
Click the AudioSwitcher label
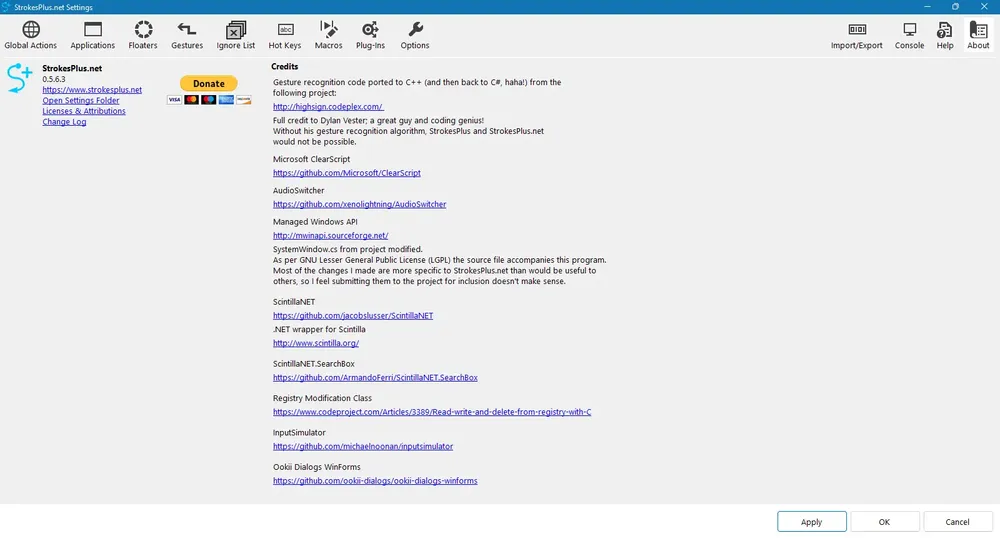pyautogui.click(x=298, y=191)
